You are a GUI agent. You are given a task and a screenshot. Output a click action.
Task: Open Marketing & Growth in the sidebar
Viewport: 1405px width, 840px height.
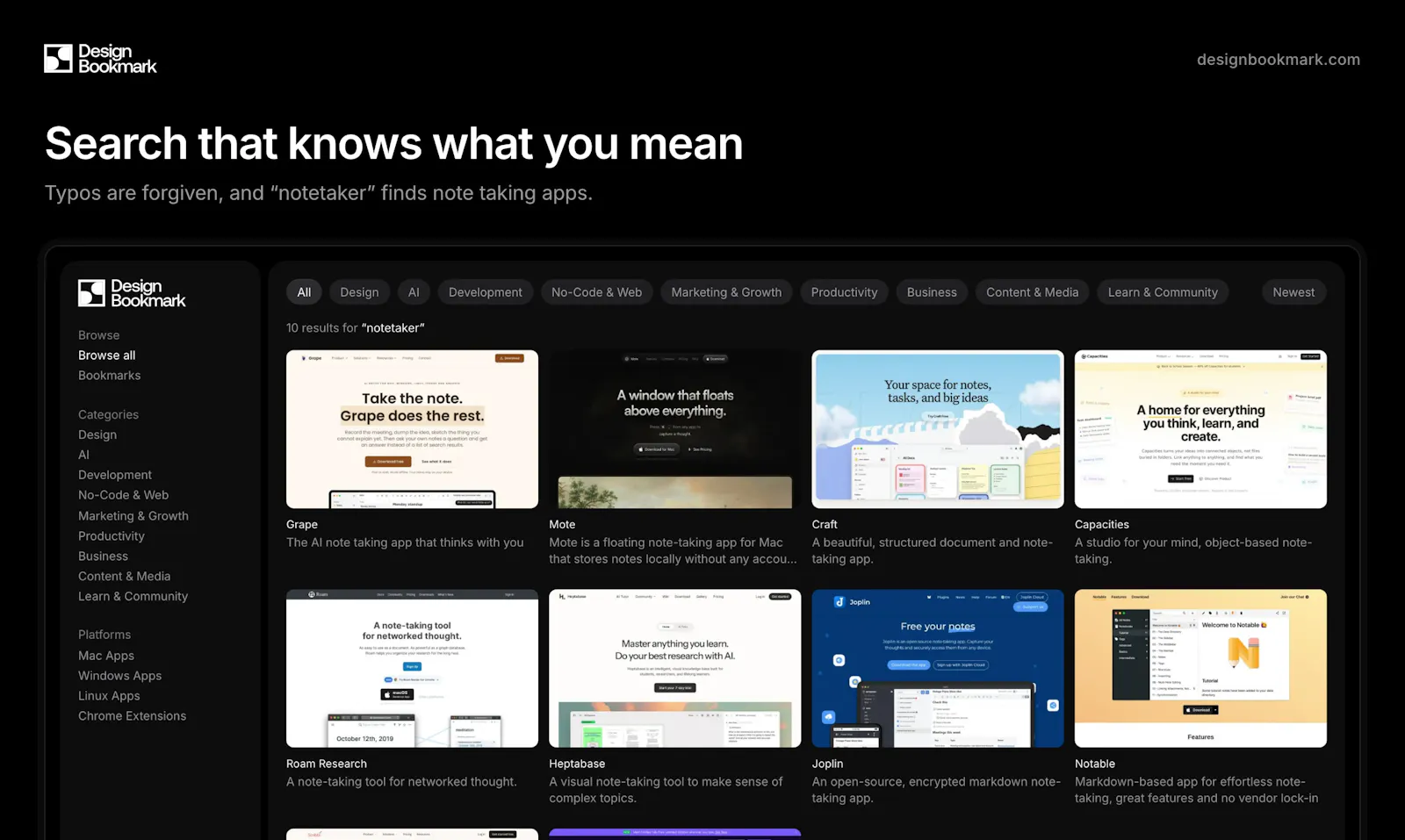[x=133, y=516]
